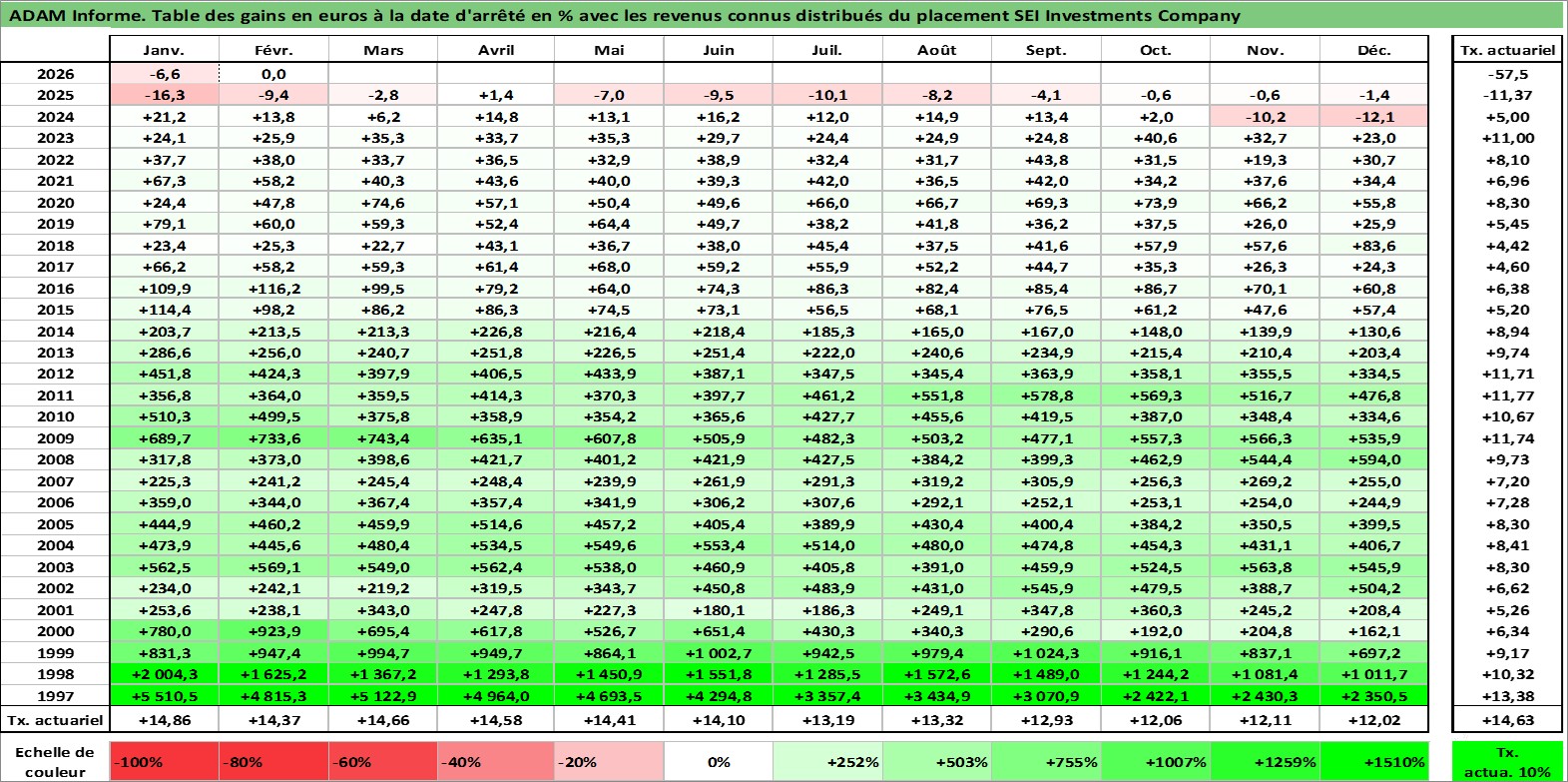Click the -100% red color scale swatch
Image resolution: width=1568 pixels, height=782 pixels.
[164, 761]
